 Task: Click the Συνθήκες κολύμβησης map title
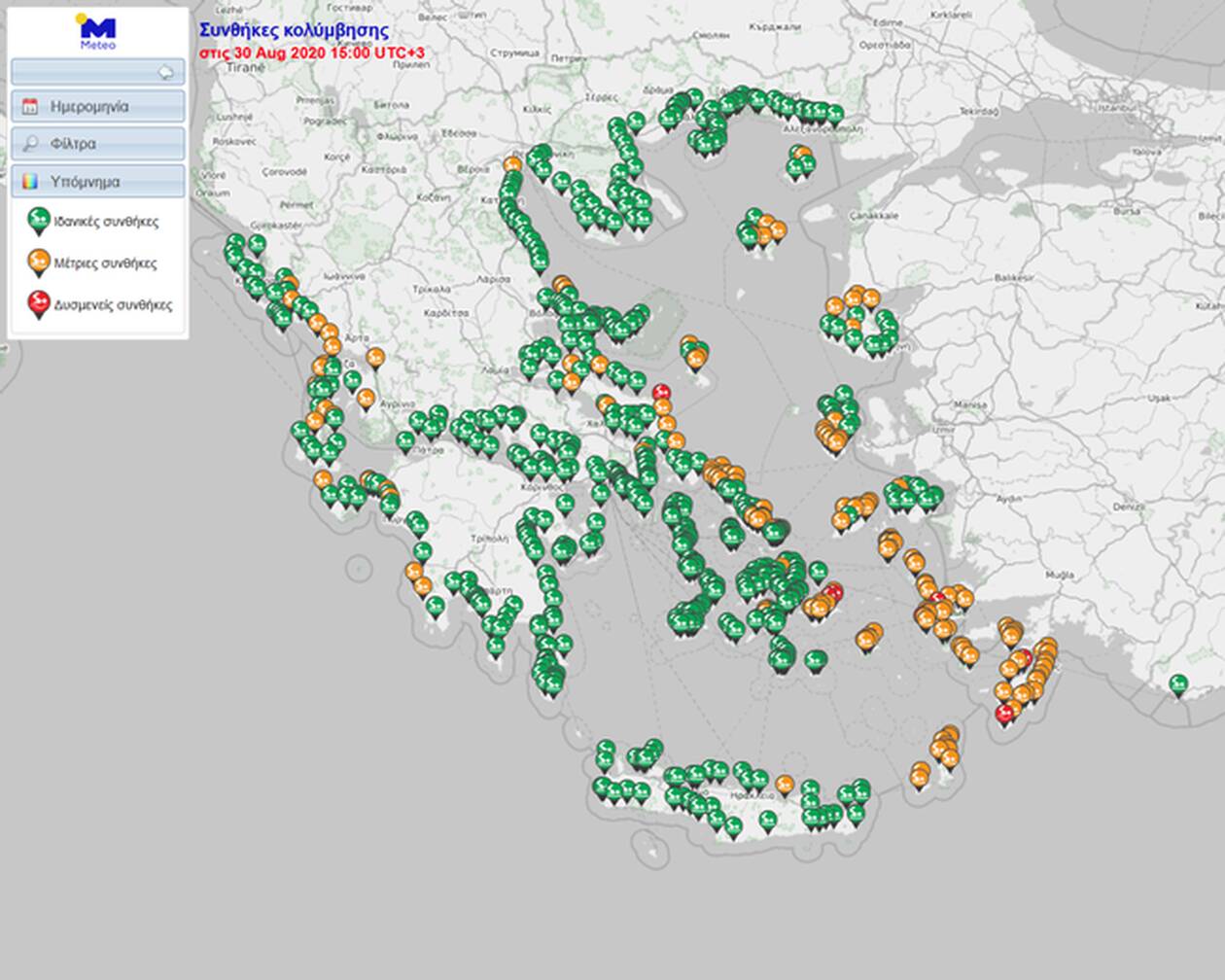294,31
